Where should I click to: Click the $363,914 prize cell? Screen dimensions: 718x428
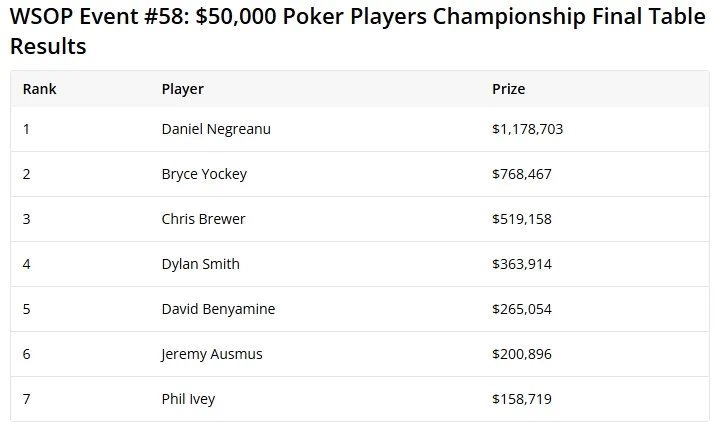coord(522,264)
